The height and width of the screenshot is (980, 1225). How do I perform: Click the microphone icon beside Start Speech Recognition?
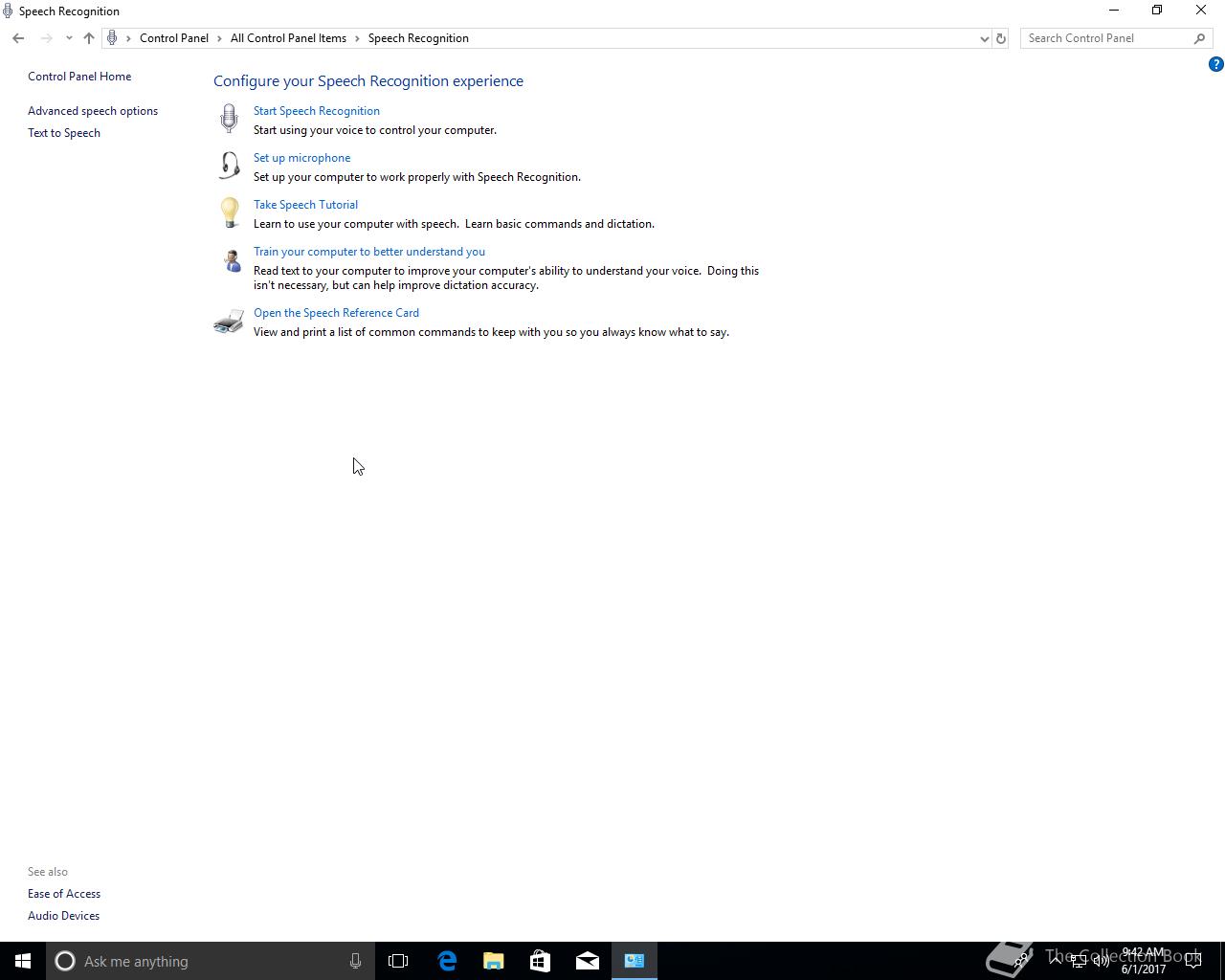(x=229, y=119)
